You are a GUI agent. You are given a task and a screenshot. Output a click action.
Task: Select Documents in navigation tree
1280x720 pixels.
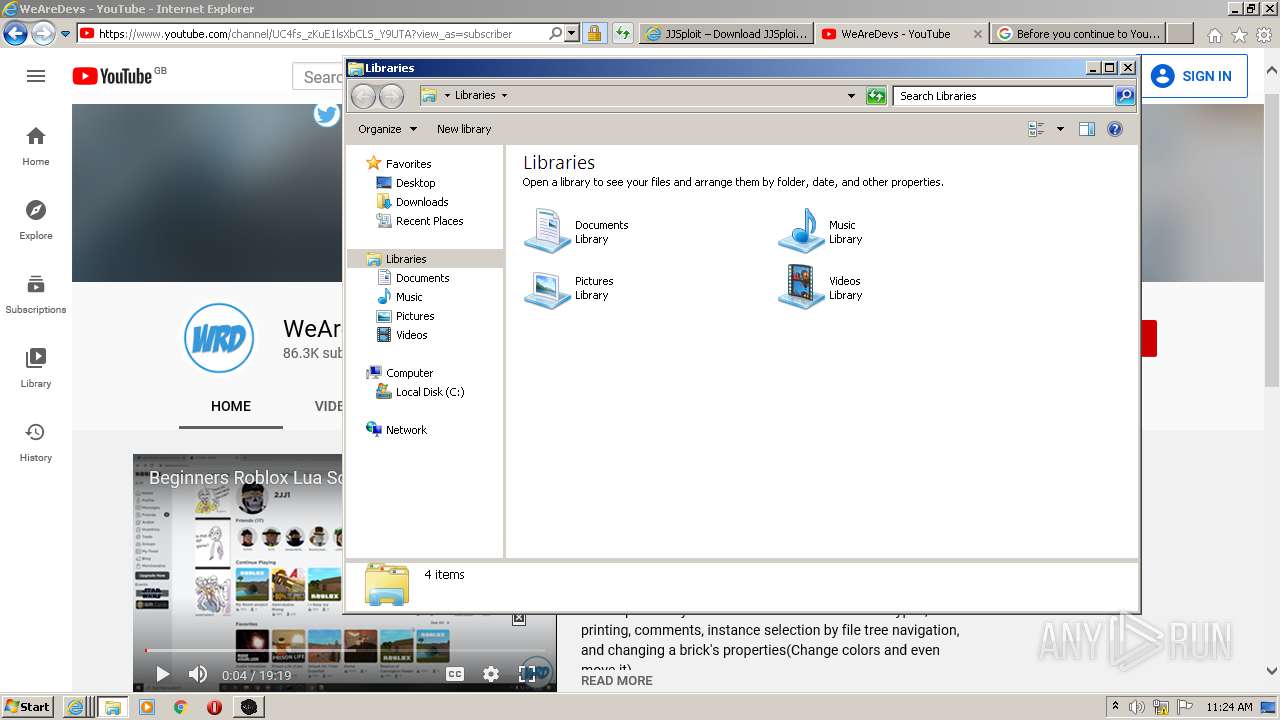pos(413,278)
